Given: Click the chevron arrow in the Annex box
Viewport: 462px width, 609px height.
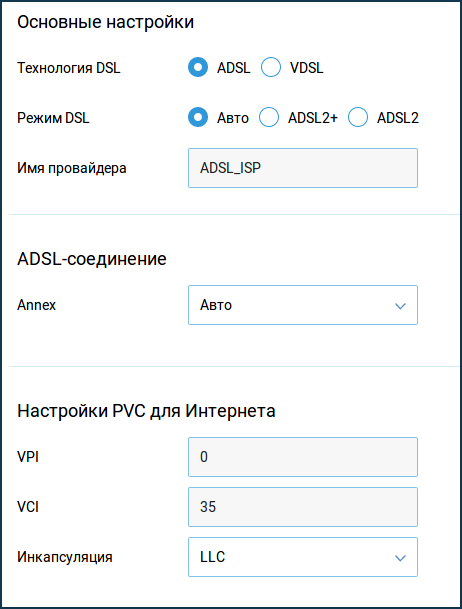Looking at the screenshot, I should coord(400,306).
